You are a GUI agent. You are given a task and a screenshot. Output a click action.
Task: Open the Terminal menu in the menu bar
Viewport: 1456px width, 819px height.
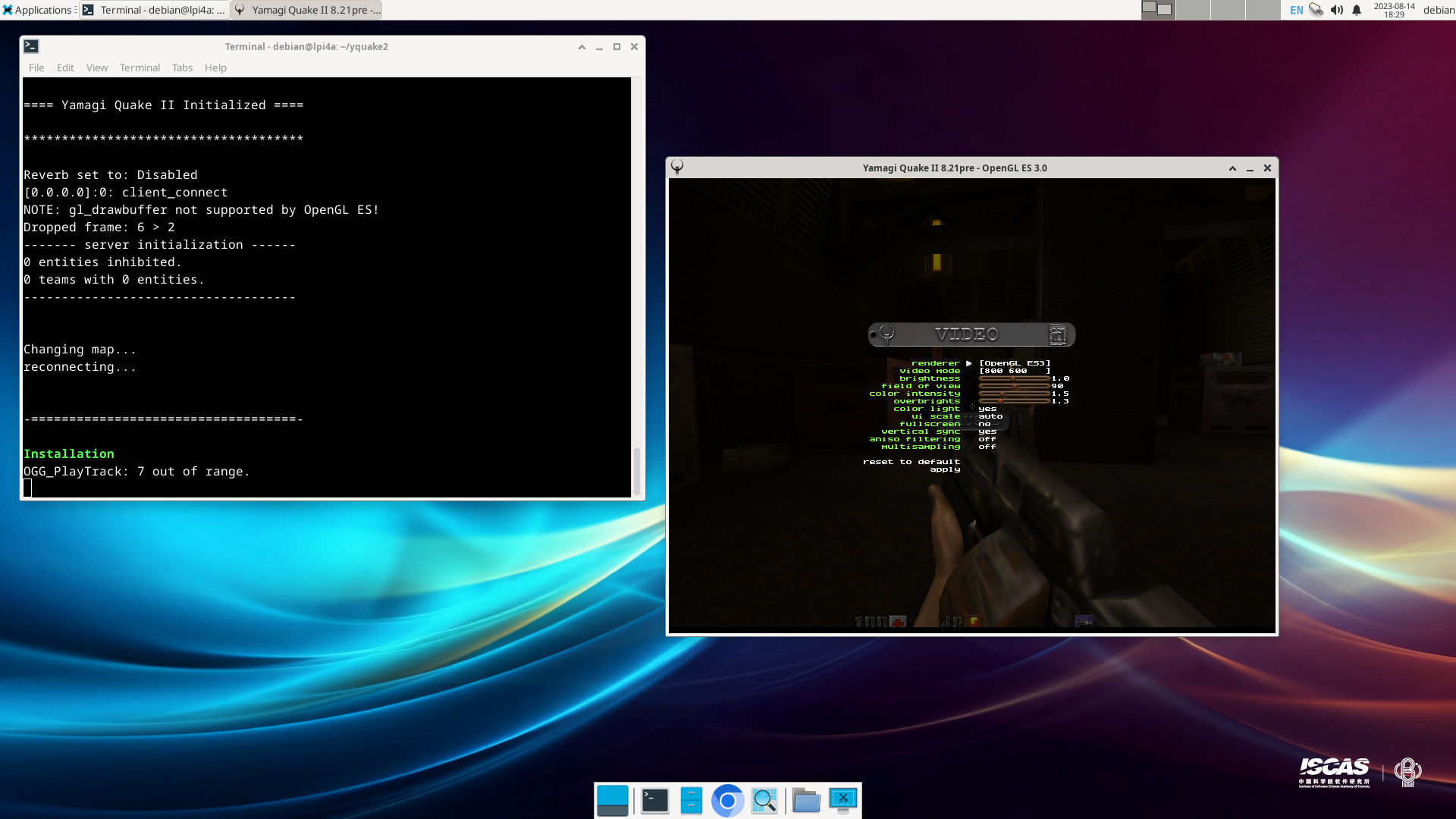click(x=140, y=67)
